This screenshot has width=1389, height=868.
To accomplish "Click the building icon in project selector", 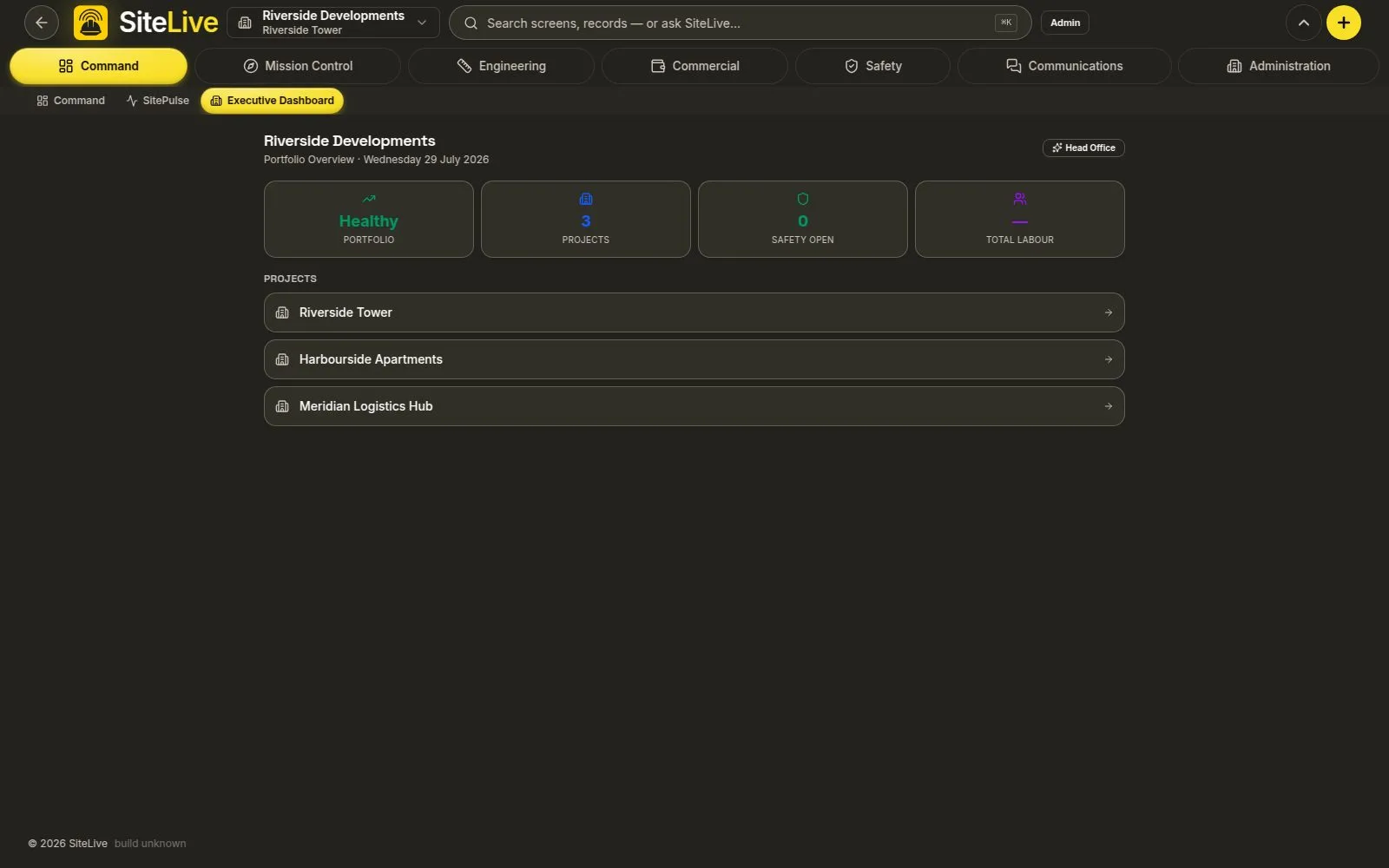I will click(x=245, y=23).
